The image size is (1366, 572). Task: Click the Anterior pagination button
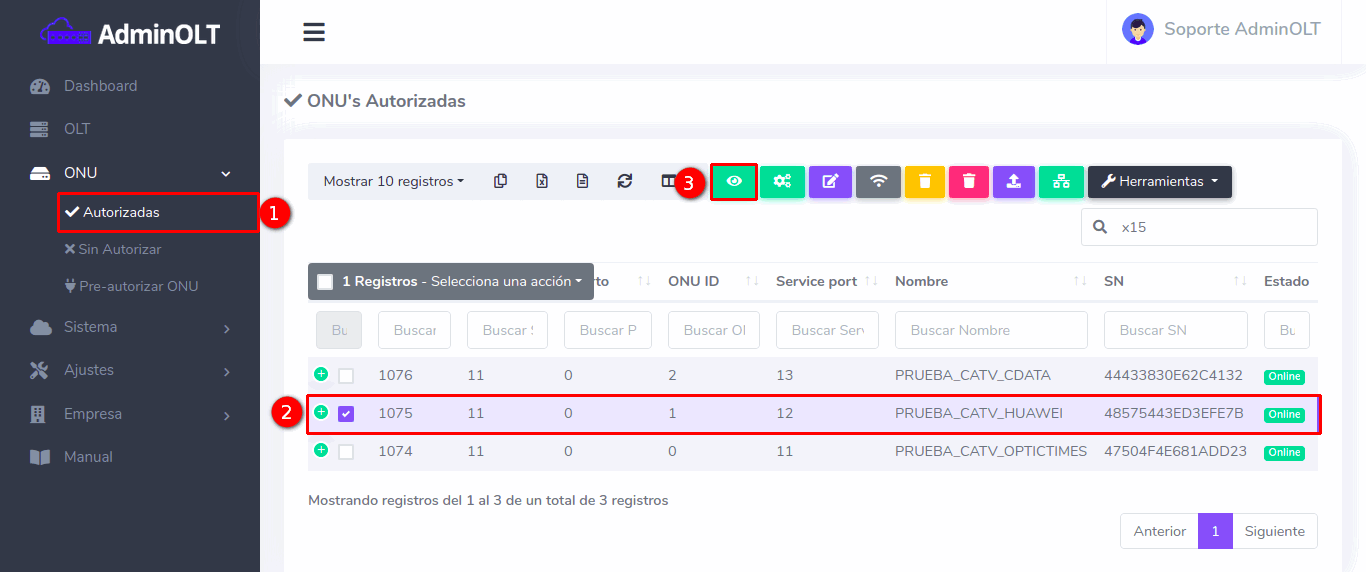[1159, 531]
